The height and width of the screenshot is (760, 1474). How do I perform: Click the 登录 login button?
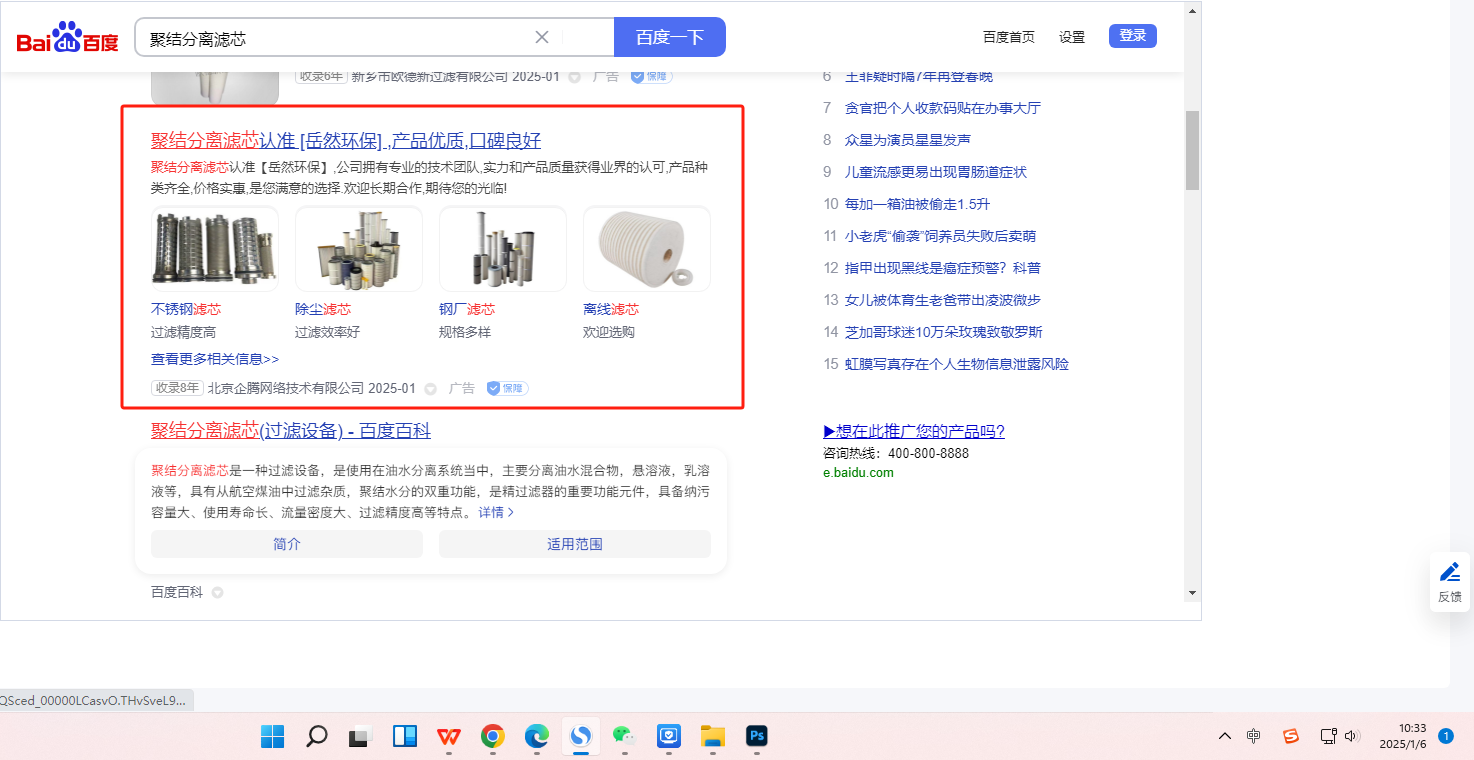tap(1133, 36)
